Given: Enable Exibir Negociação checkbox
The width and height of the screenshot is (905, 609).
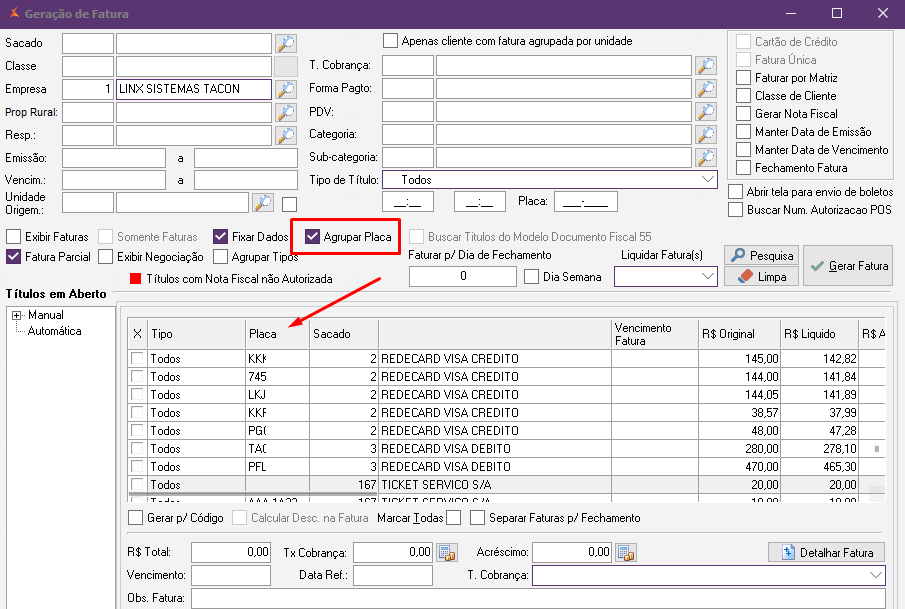Looking at the screenshot, I should pos(106,256).
